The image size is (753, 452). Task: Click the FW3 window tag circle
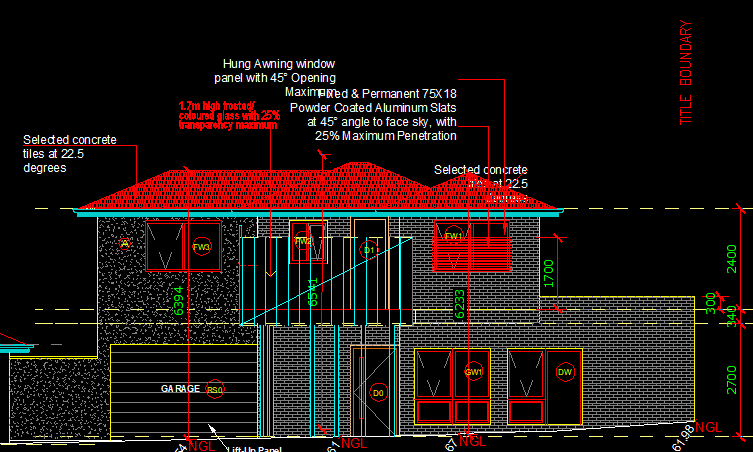pos(202,247)
